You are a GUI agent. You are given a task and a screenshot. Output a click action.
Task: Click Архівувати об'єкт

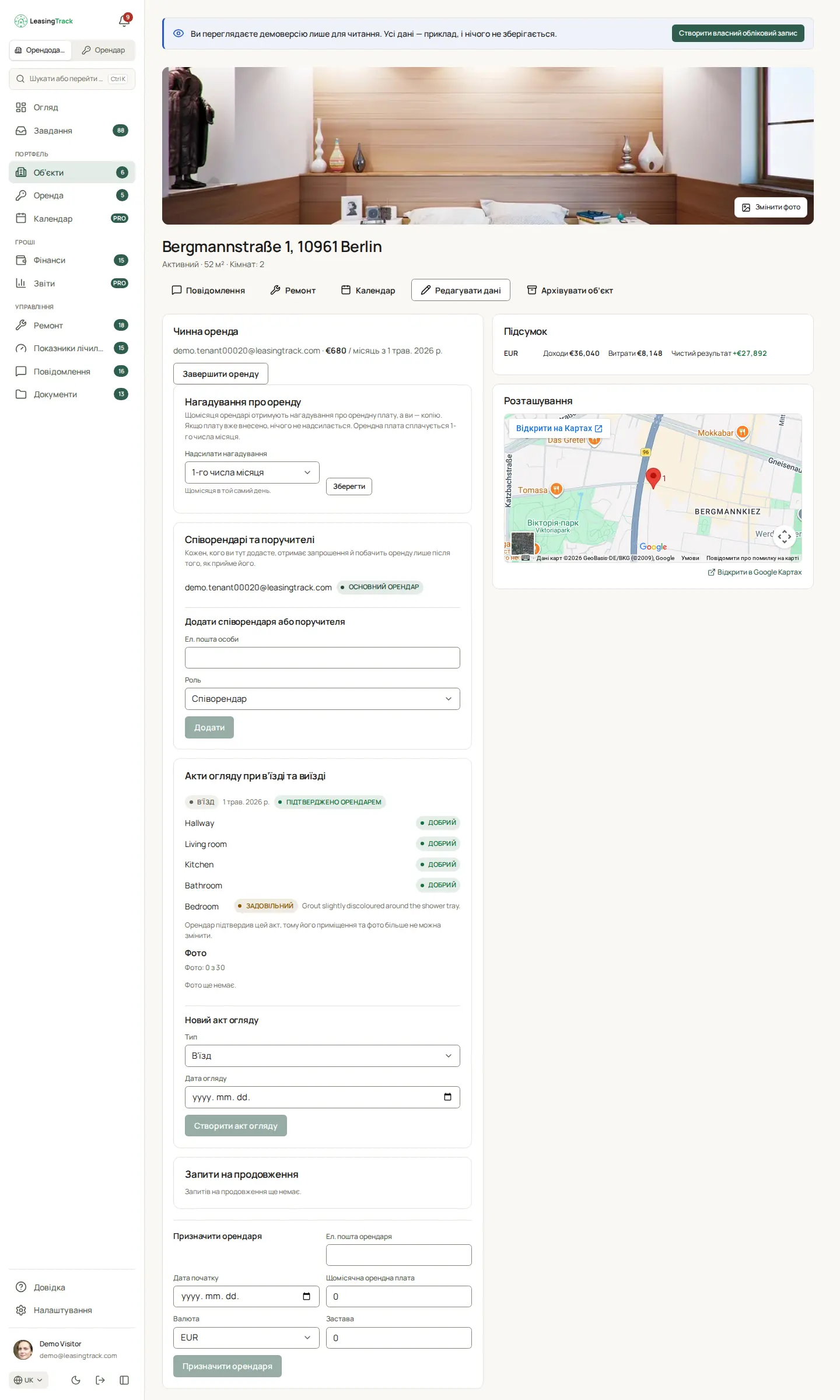coord(570,290)
